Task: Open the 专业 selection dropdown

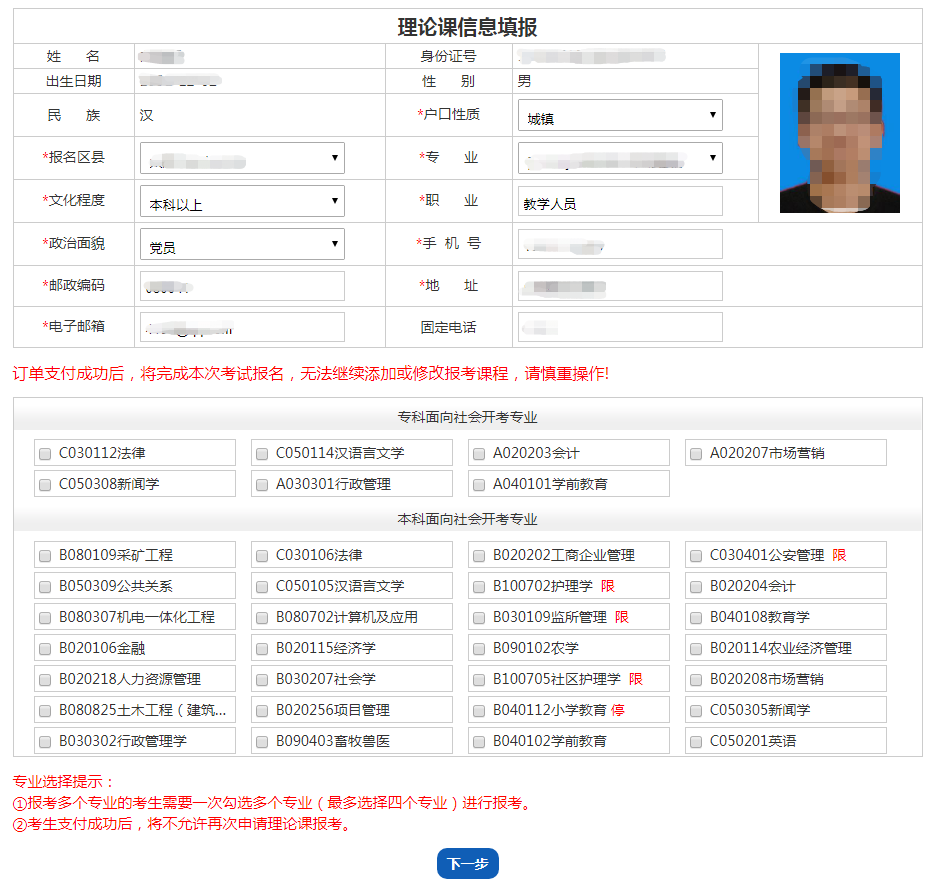Action: [x=618, y=157]
